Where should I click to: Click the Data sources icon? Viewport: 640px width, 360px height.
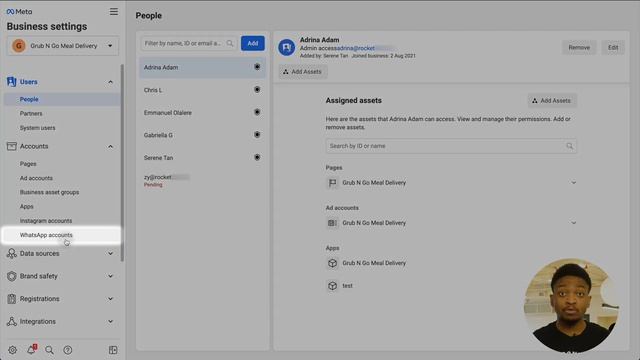[x=11, y=253]
